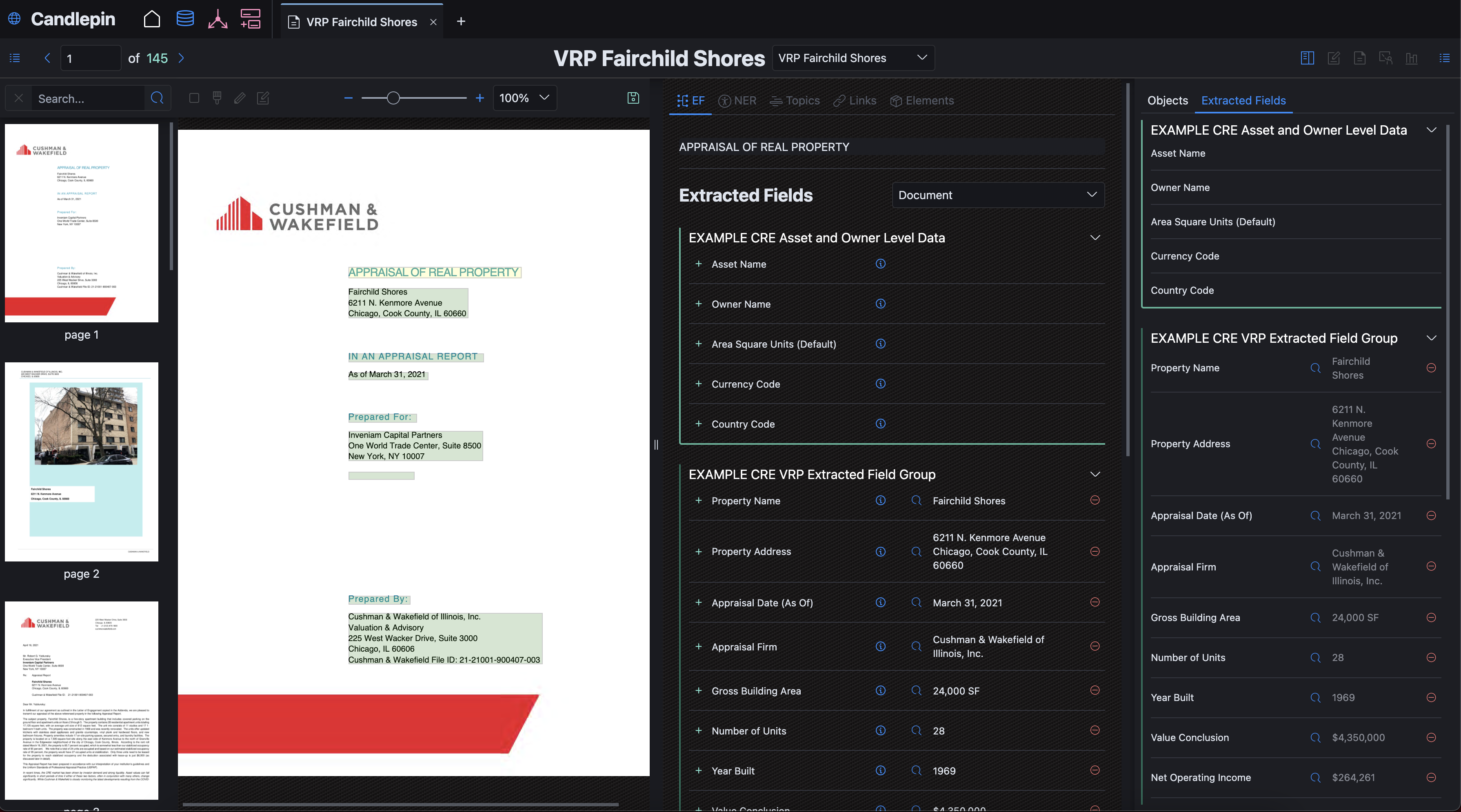Screen dimensions: 1461x812
Task: Collapse right panel VRP Extracted Field Group
Action: pos(1431,338)
